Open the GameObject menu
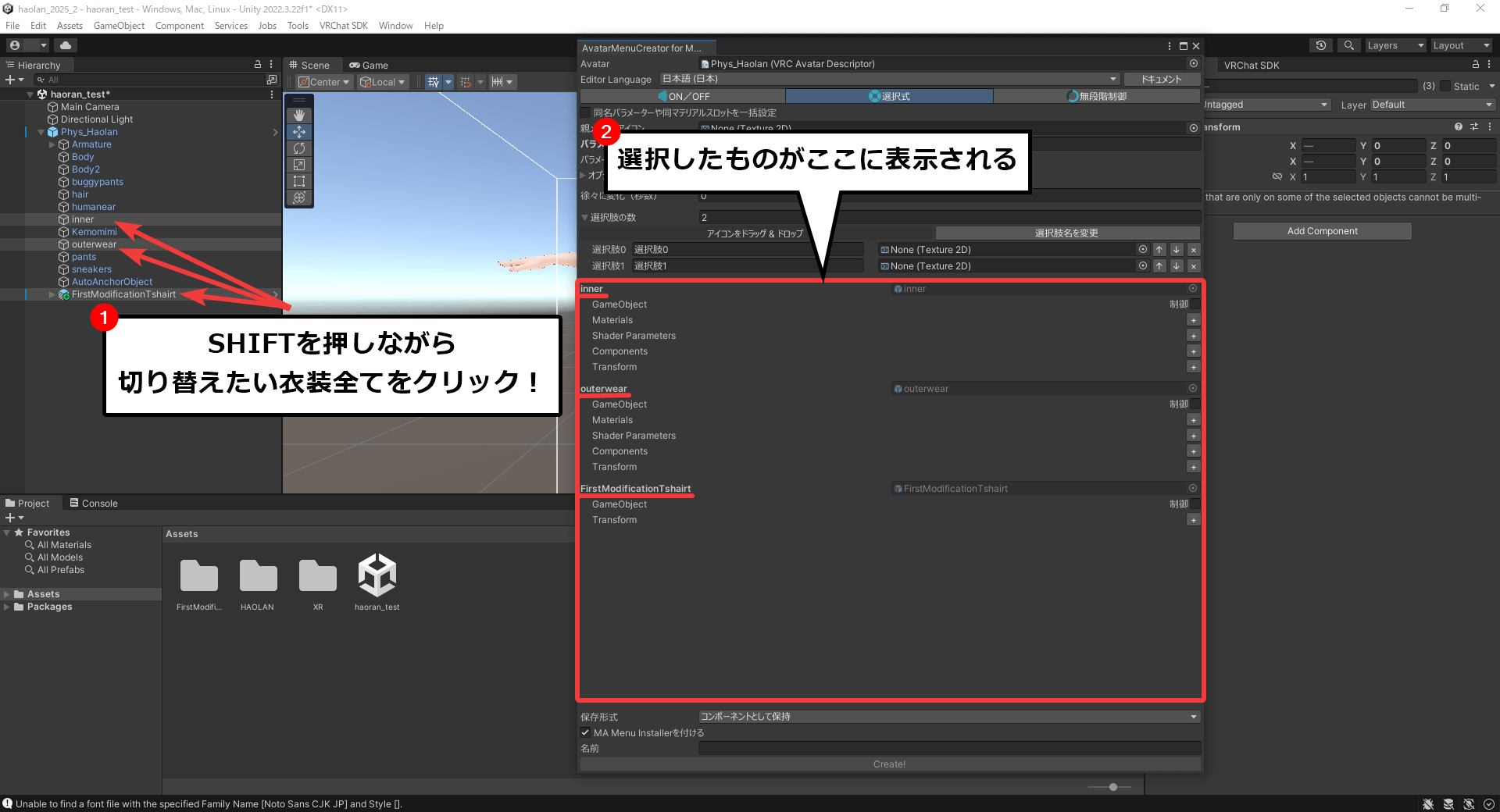Image resolution: width=1500 pixels, height=812 pixels. pyautogui.click(x=119, y=26)
